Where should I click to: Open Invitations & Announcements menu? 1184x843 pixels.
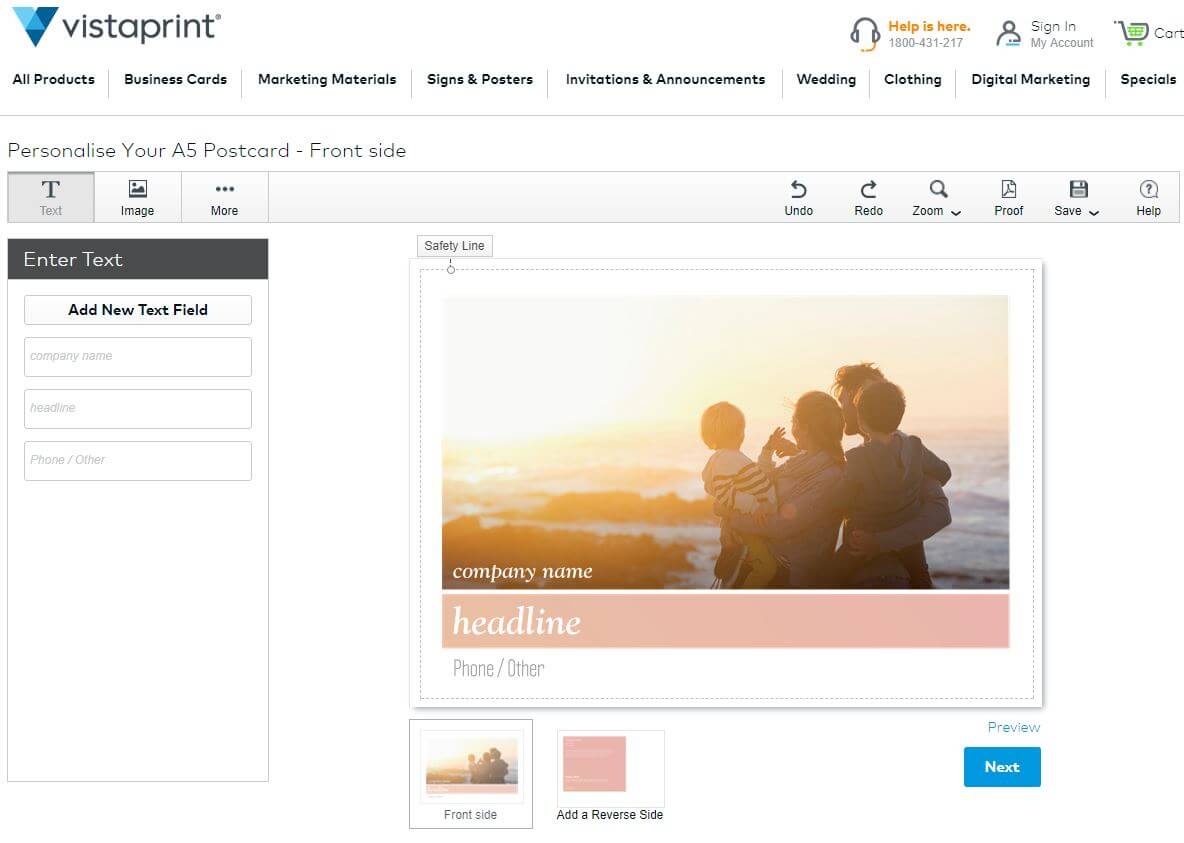[x=665, y=79]
